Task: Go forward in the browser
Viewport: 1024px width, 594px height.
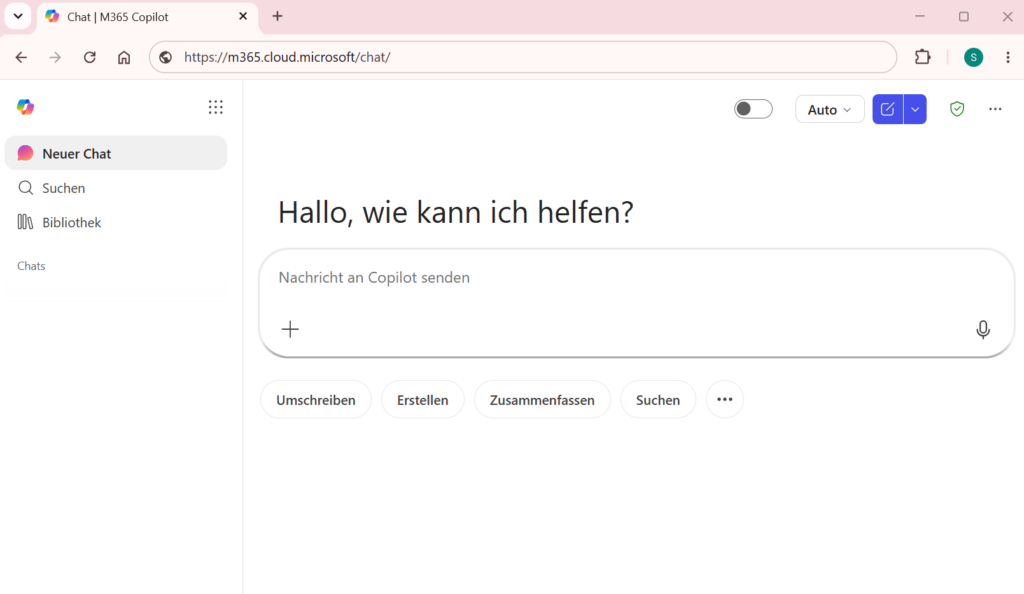Action: 56,57
